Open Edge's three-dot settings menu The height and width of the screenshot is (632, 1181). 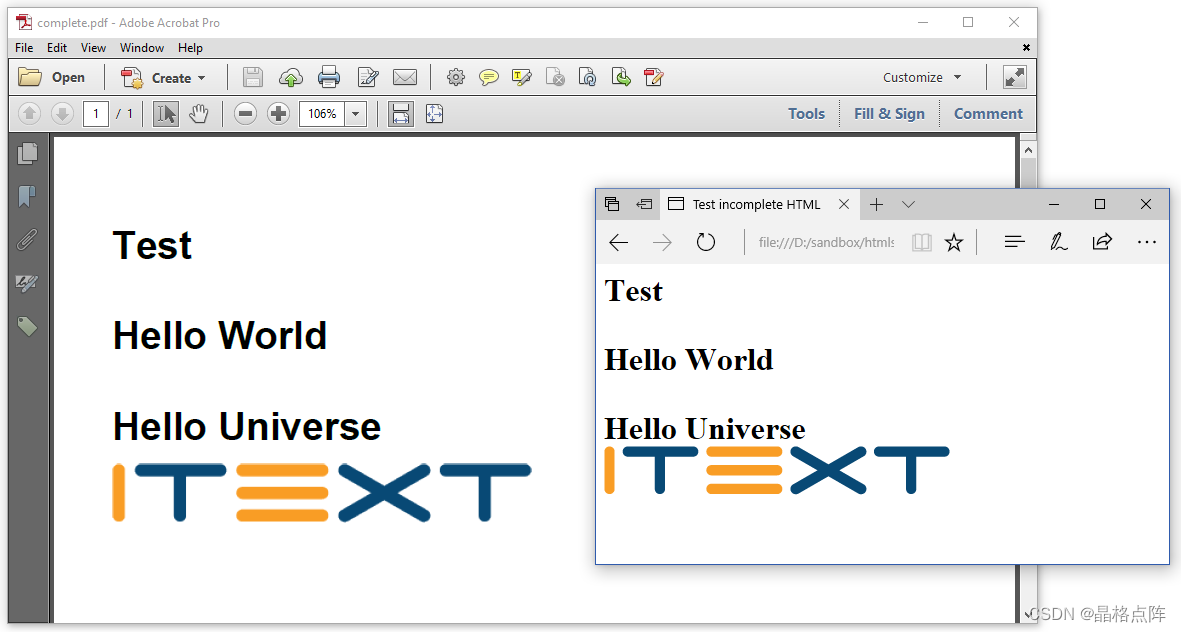pyautogui.click(x=1146, y=243)
